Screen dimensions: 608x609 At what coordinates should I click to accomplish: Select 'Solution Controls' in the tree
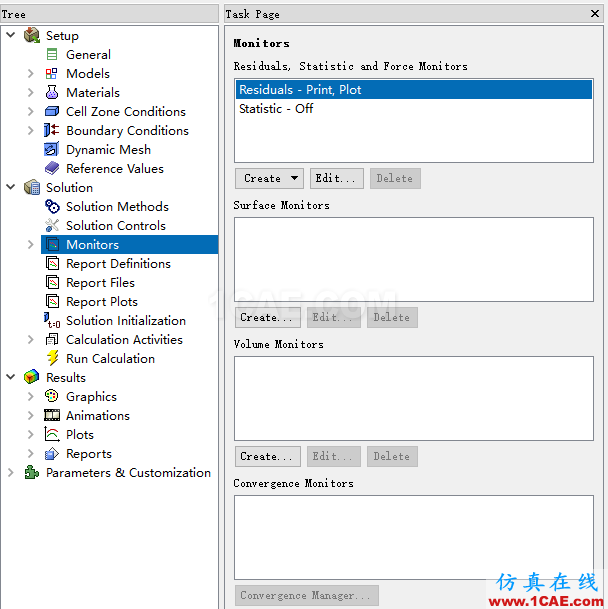[116, 226]
